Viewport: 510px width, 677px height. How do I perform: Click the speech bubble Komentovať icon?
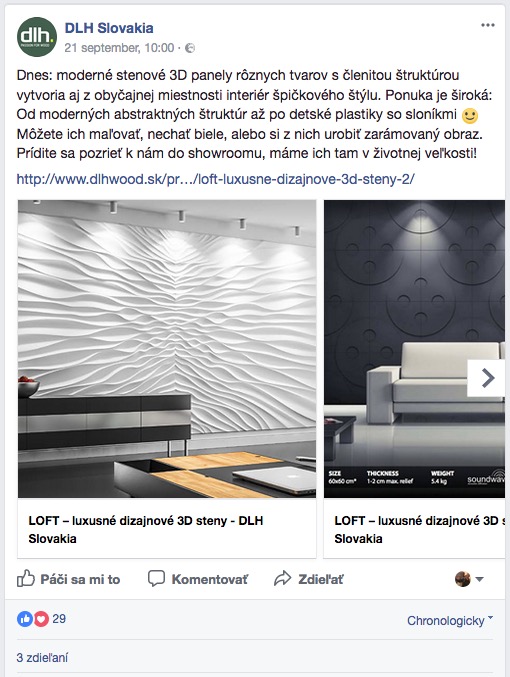156,579
